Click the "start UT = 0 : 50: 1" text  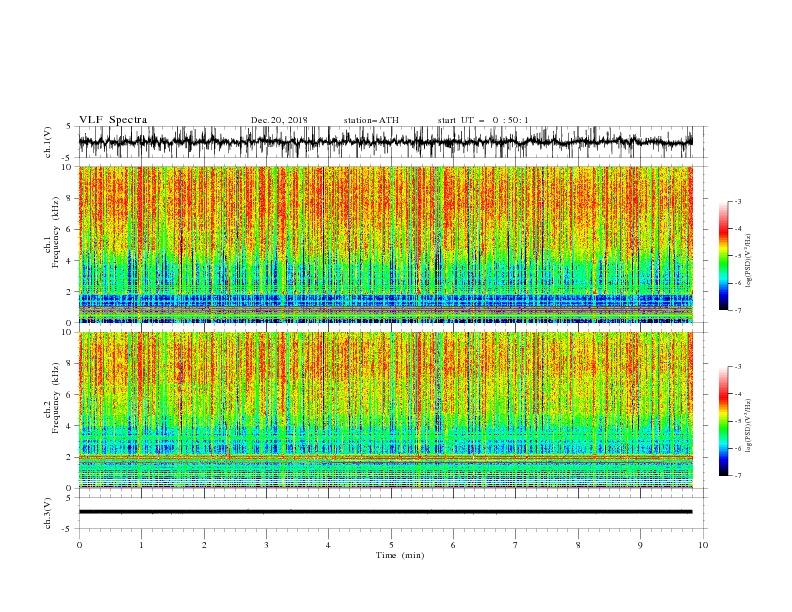pos(483,120)
